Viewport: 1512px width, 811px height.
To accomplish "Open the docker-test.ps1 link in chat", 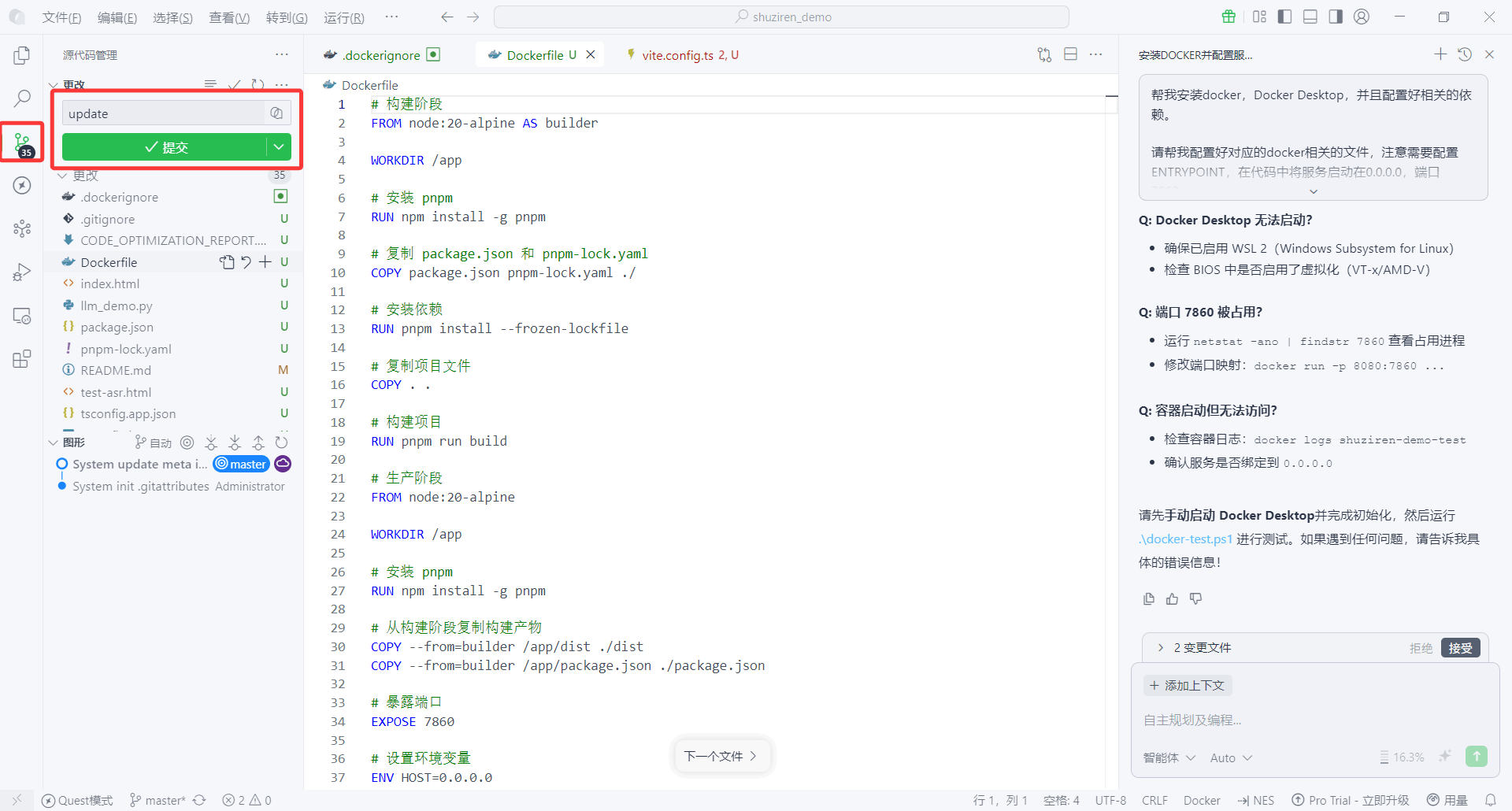I will pos(1186,539).
